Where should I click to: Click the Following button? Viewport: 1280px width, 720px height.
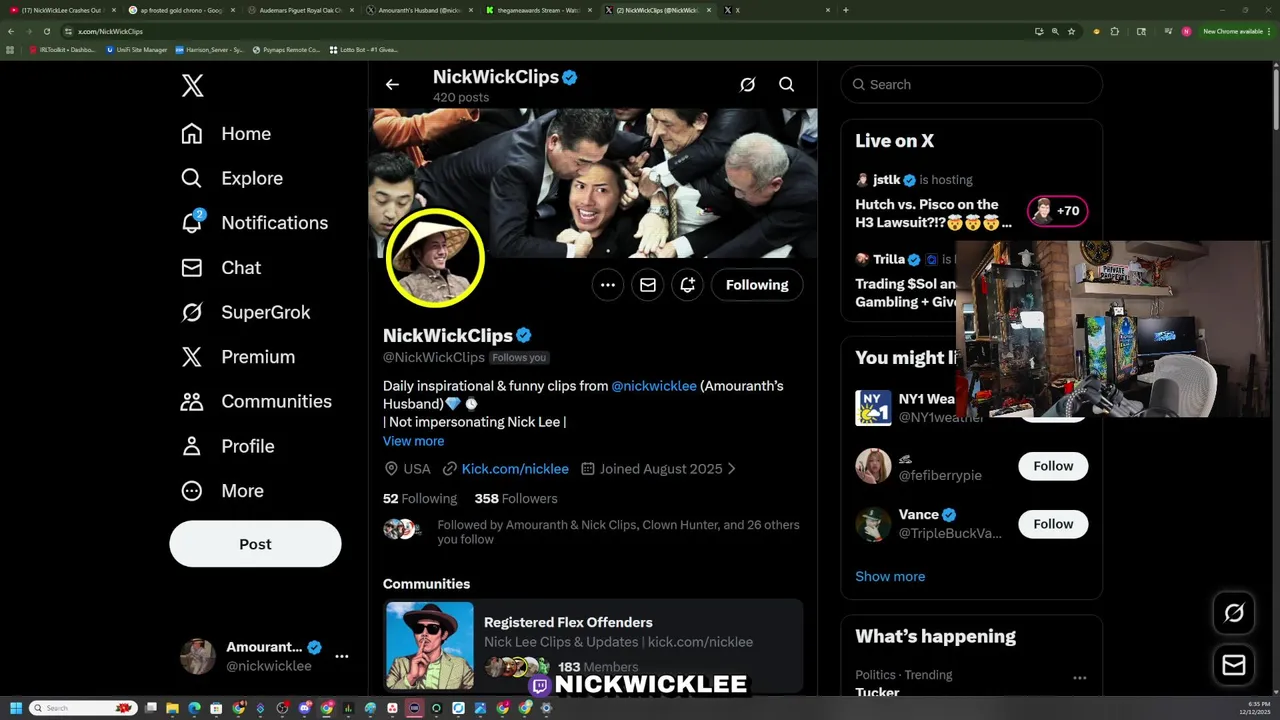coord(757,285)
